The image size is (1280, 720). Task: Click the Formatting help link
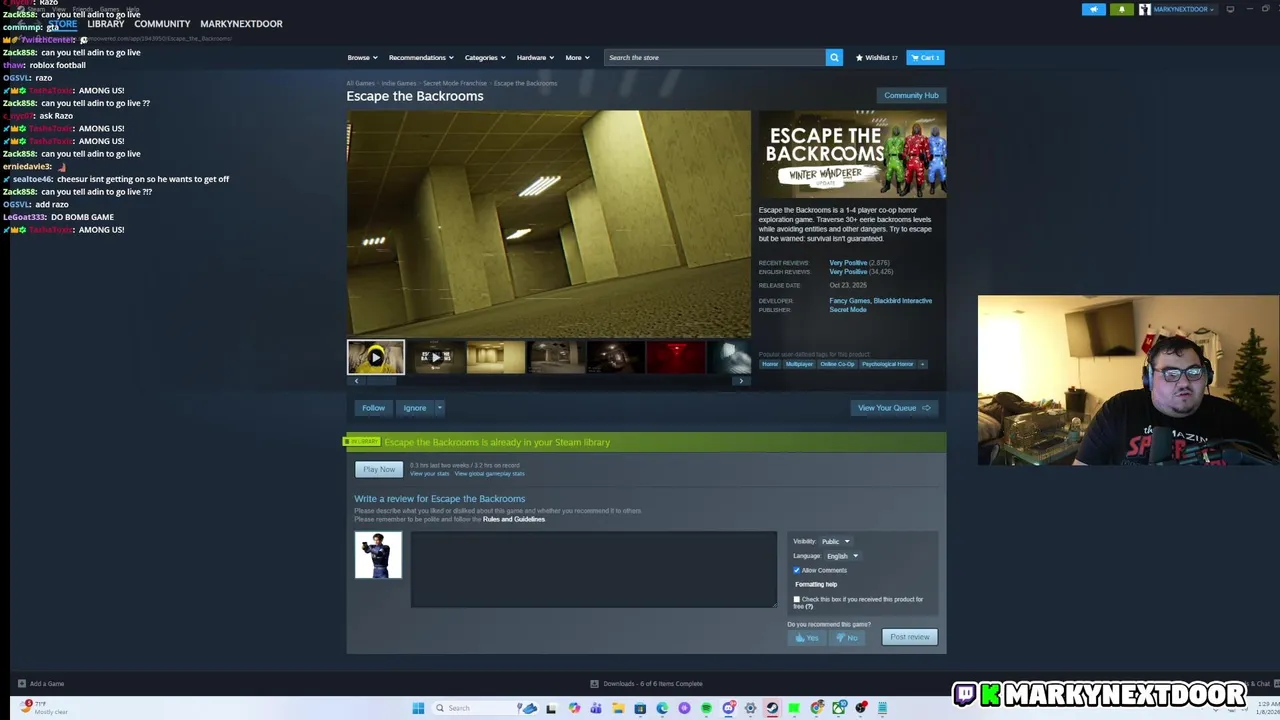(816, 584)
